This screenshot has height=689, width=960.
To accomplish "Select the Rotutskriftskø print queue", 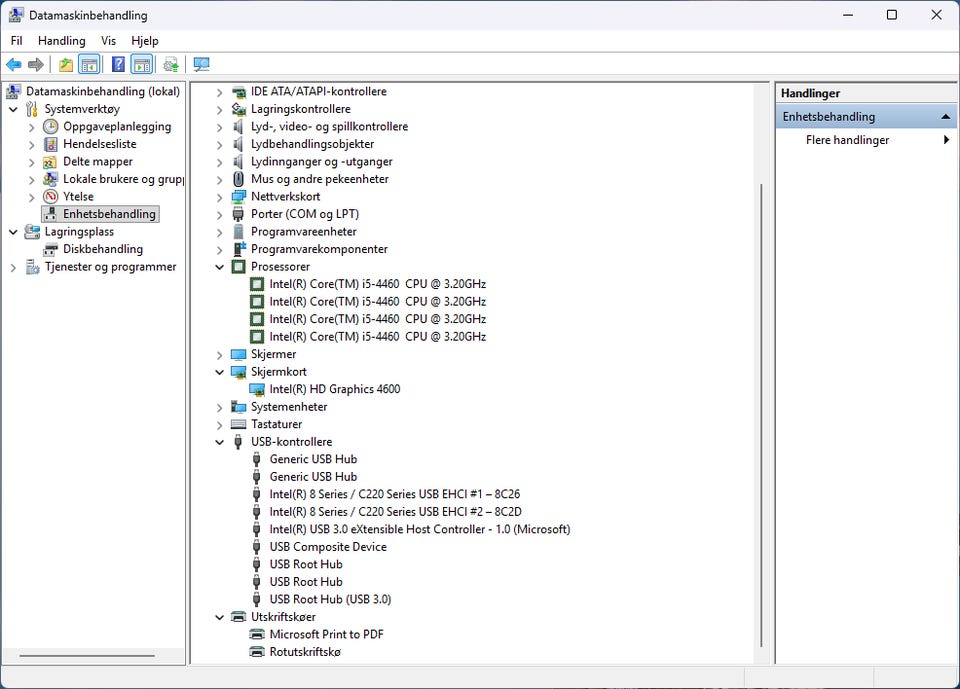I will click(305, 652).
